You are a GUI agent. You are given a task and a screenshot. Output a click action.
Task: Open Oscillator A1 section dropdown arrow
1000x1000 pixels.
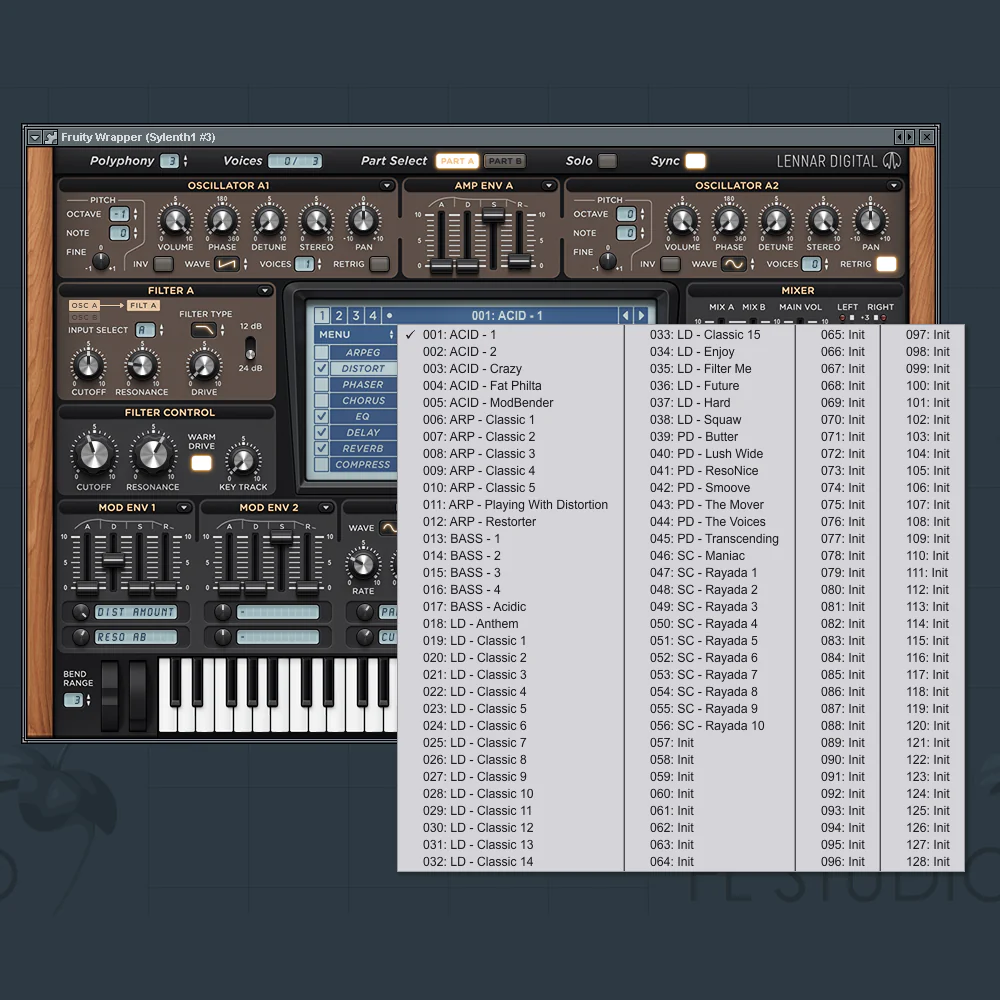tap(386, 186)
